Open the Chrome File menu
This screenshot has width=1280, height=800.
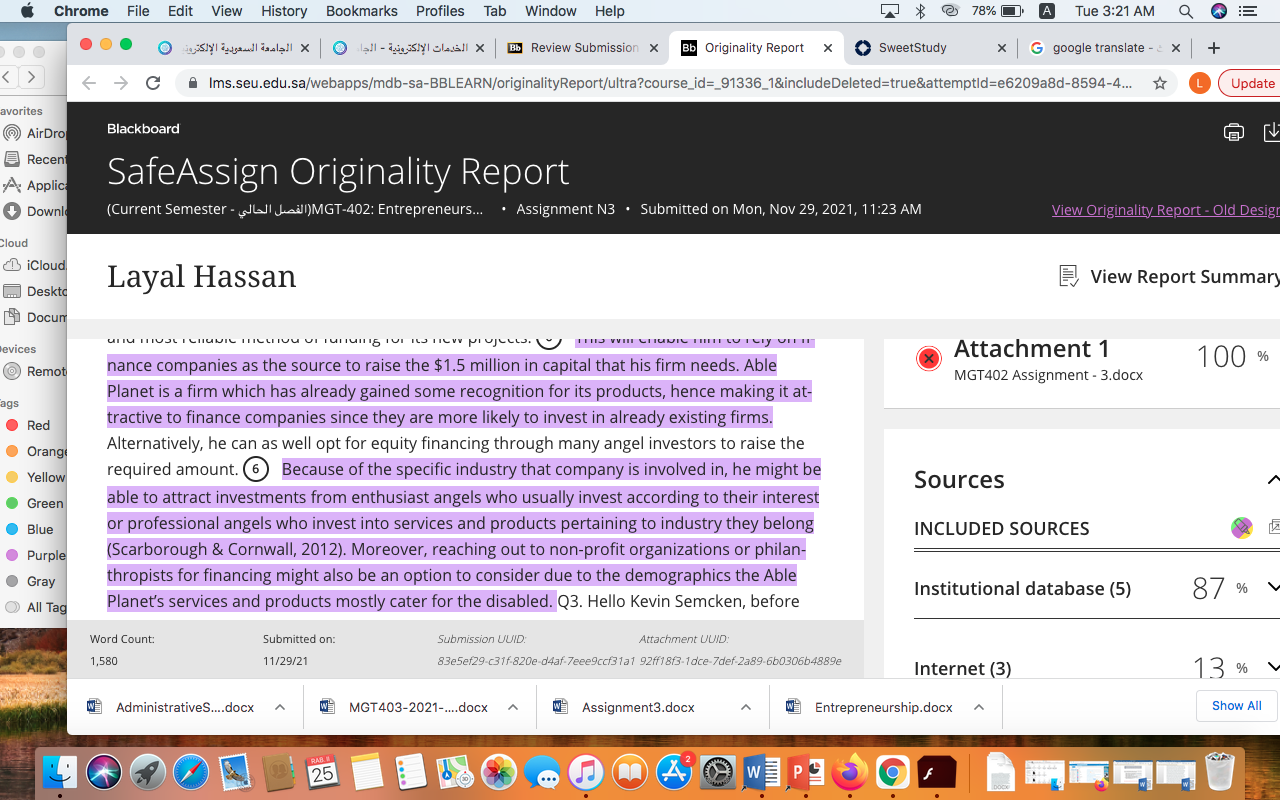tap(138, 11)
